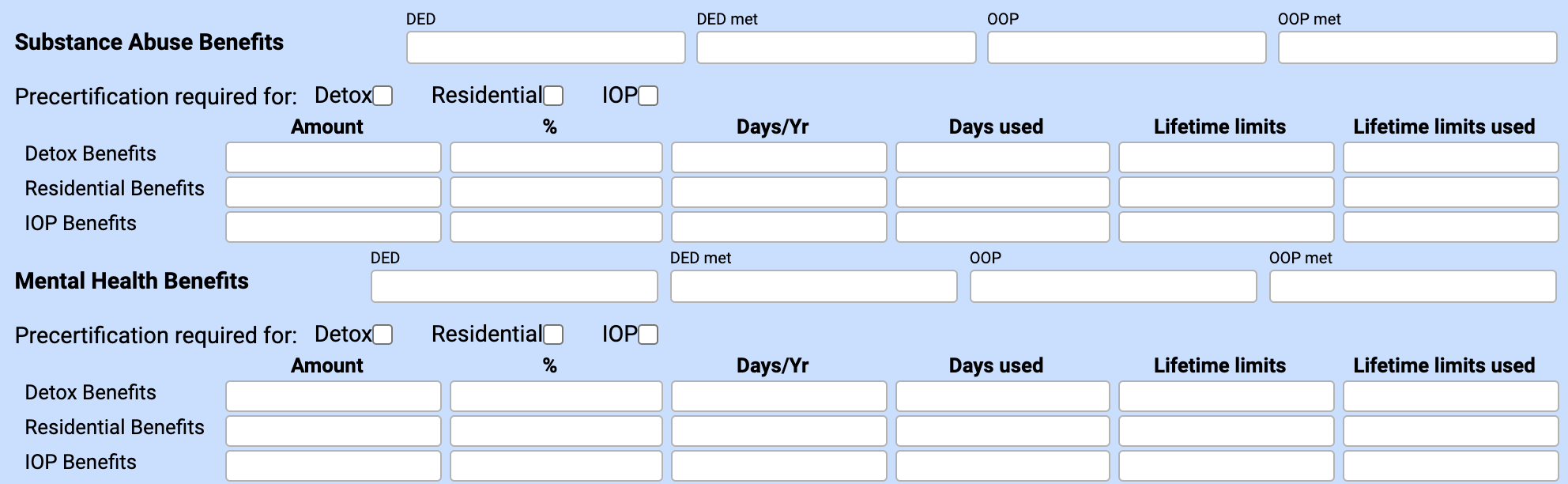Viewport: 1568px width, 484px height.
Task: Click the Substance Abuse OOP met field
Action: (1417, 47)
